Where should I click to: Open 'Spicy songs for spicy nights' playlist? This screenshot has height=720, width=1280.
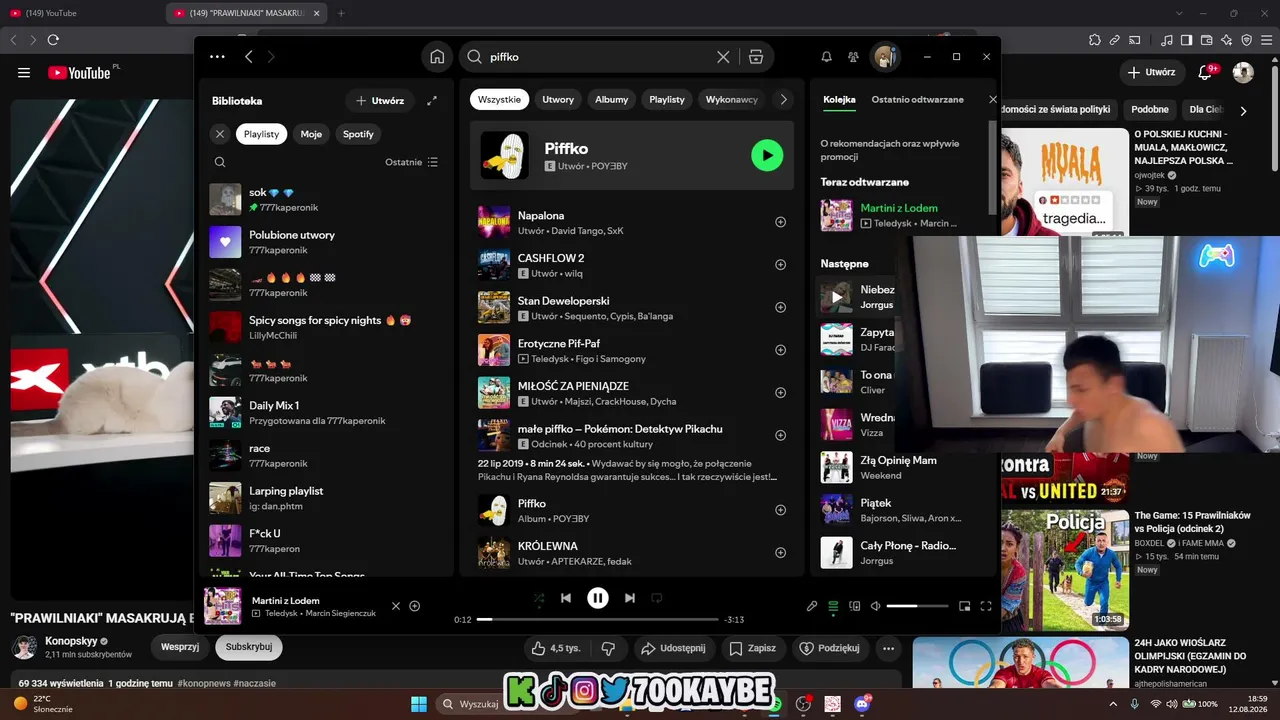click(325, 327)
